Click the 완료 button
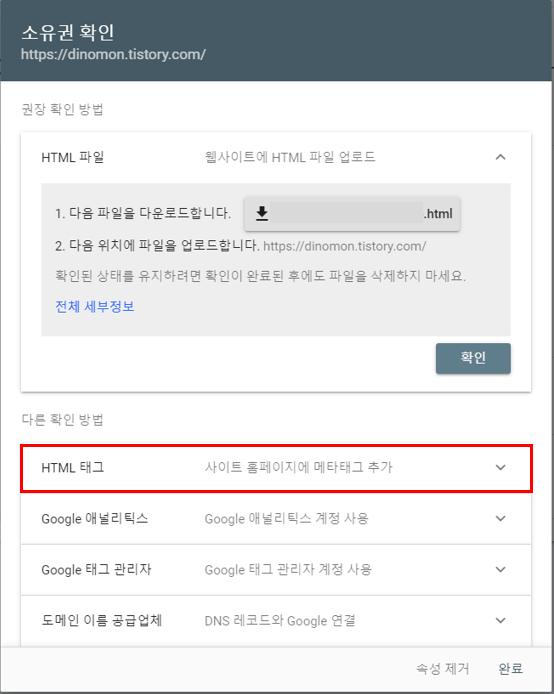554x694 pixels. coord(511,668)
